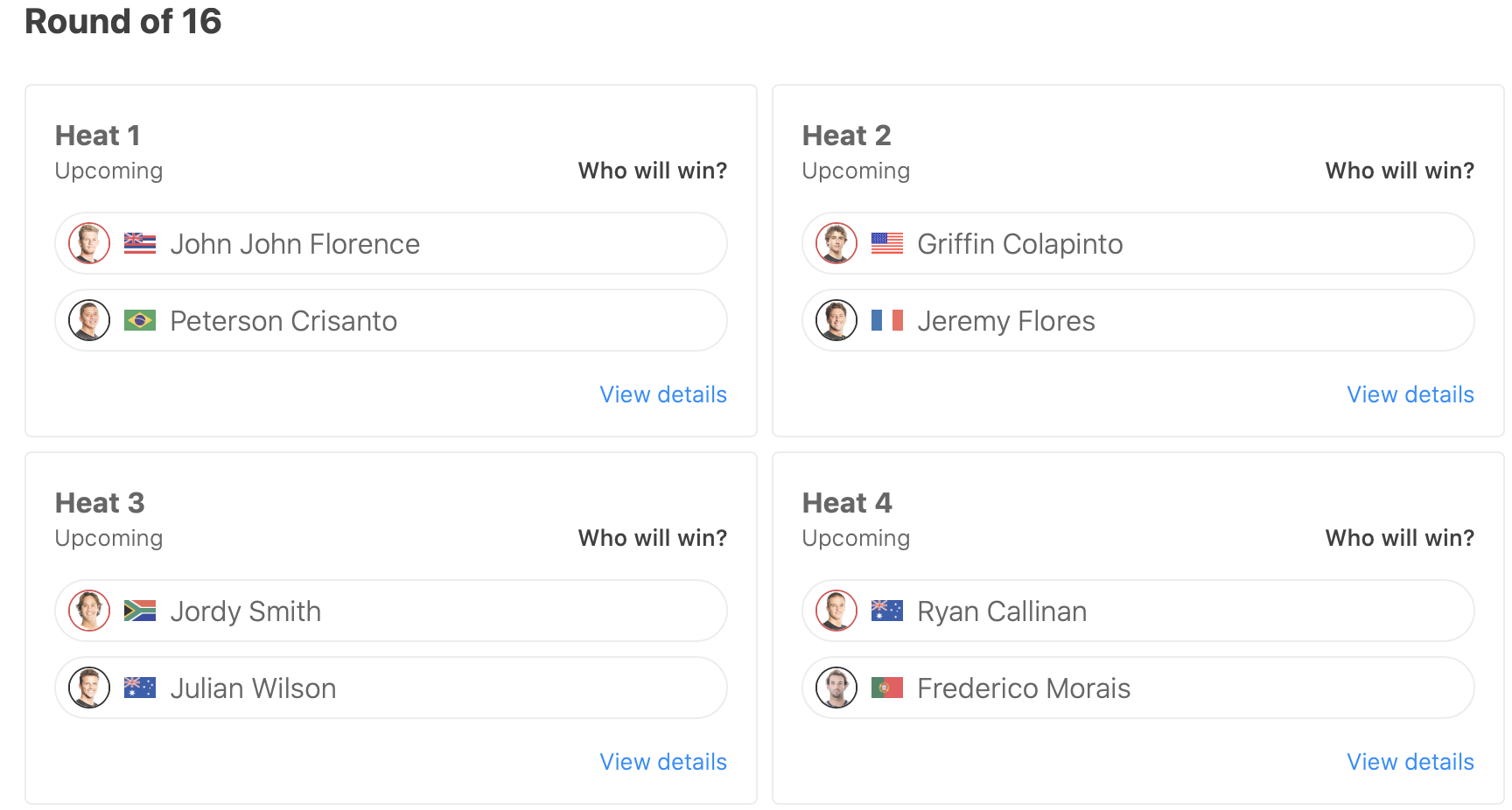Click Peterson Crisanto's Brazil flag icon

click(x=140, y=320)
